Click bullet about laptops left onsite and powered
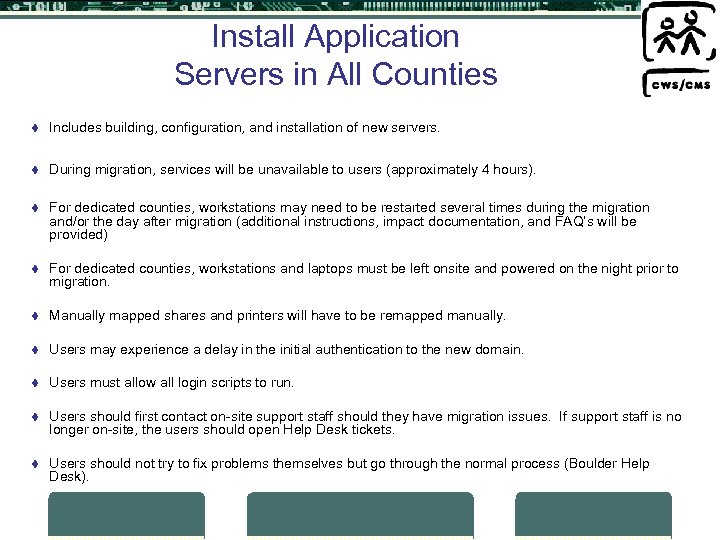This screenshot has height=540, width=720. 364,275
